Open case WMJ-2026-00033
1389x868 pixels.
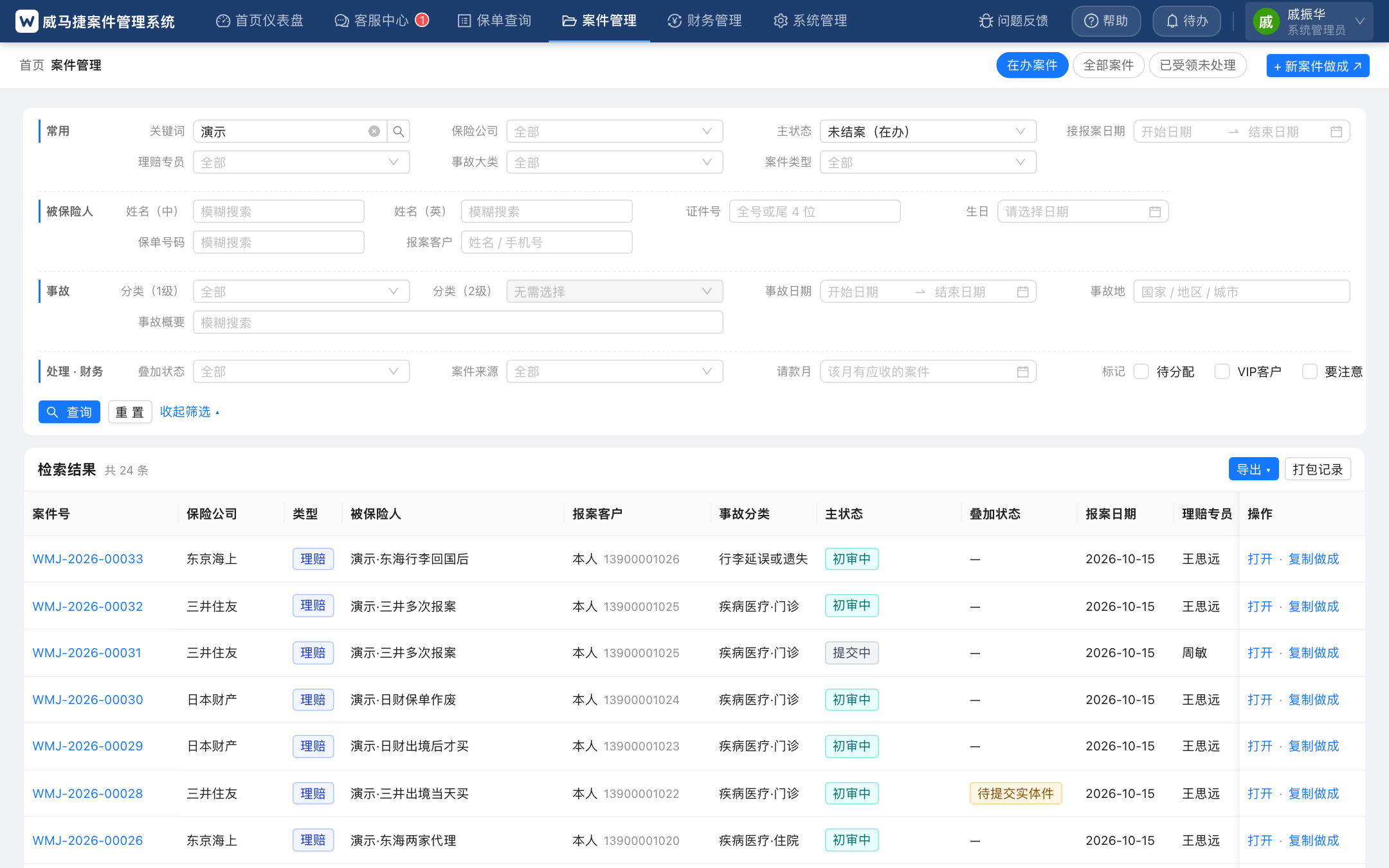[x=88, y=559]
